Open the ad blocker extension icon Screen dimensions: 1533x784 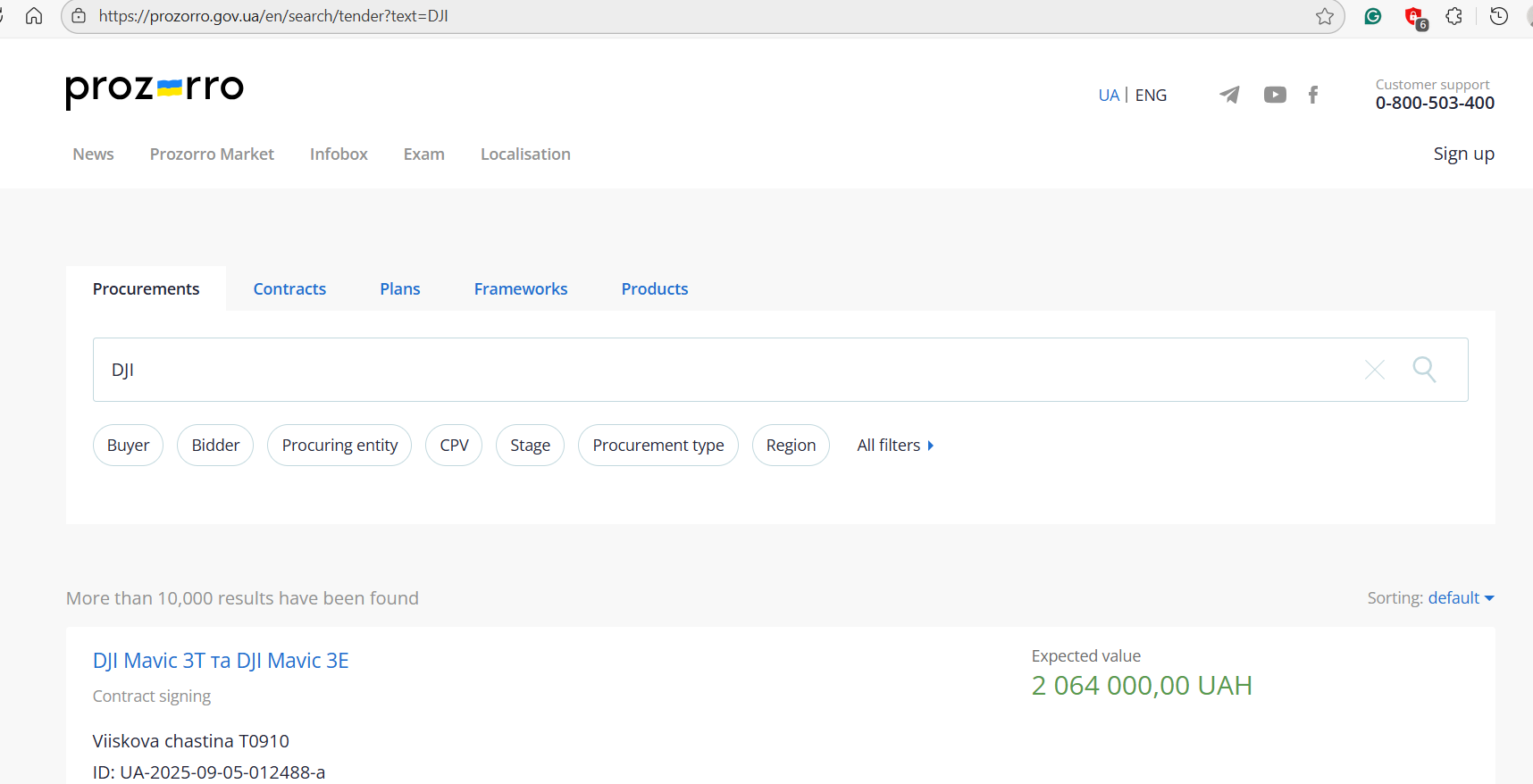click(1416, 17)
